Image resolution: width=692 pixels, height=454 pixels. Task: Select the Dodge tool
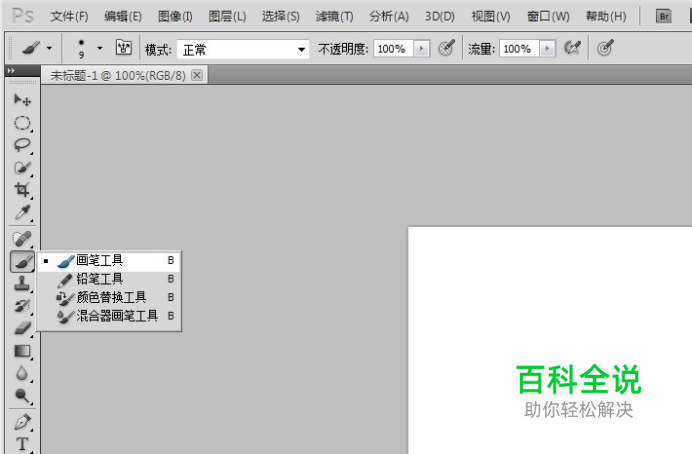click(22, 396)
